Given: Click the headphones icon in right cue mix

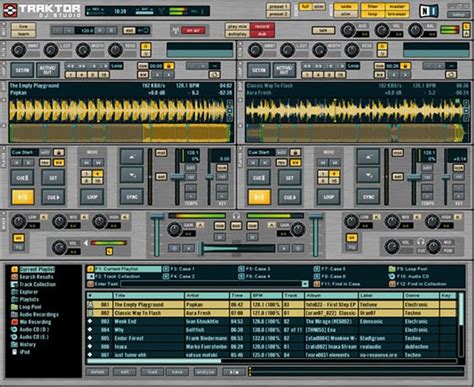Looking at the screenshot, I should pos(421,241).
